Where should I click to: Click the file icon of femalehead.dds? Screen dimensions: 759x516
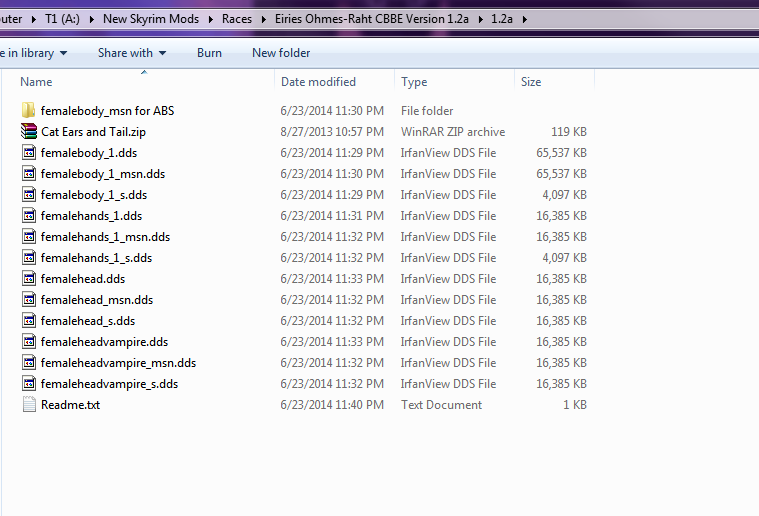click(29, 278)
